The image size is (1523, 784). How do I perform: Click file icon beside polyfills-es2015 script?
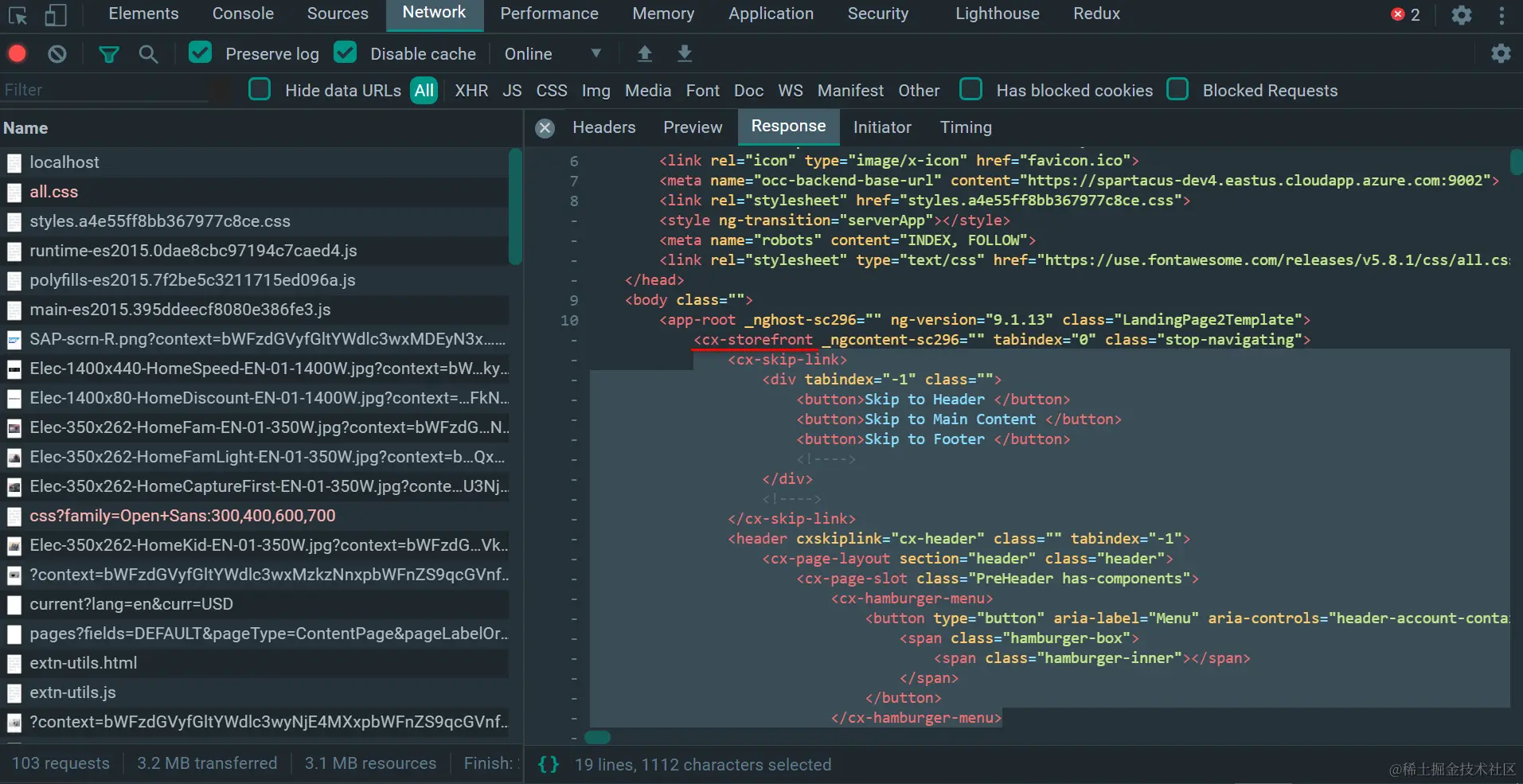pyautogui.click(x=14, y=281)
